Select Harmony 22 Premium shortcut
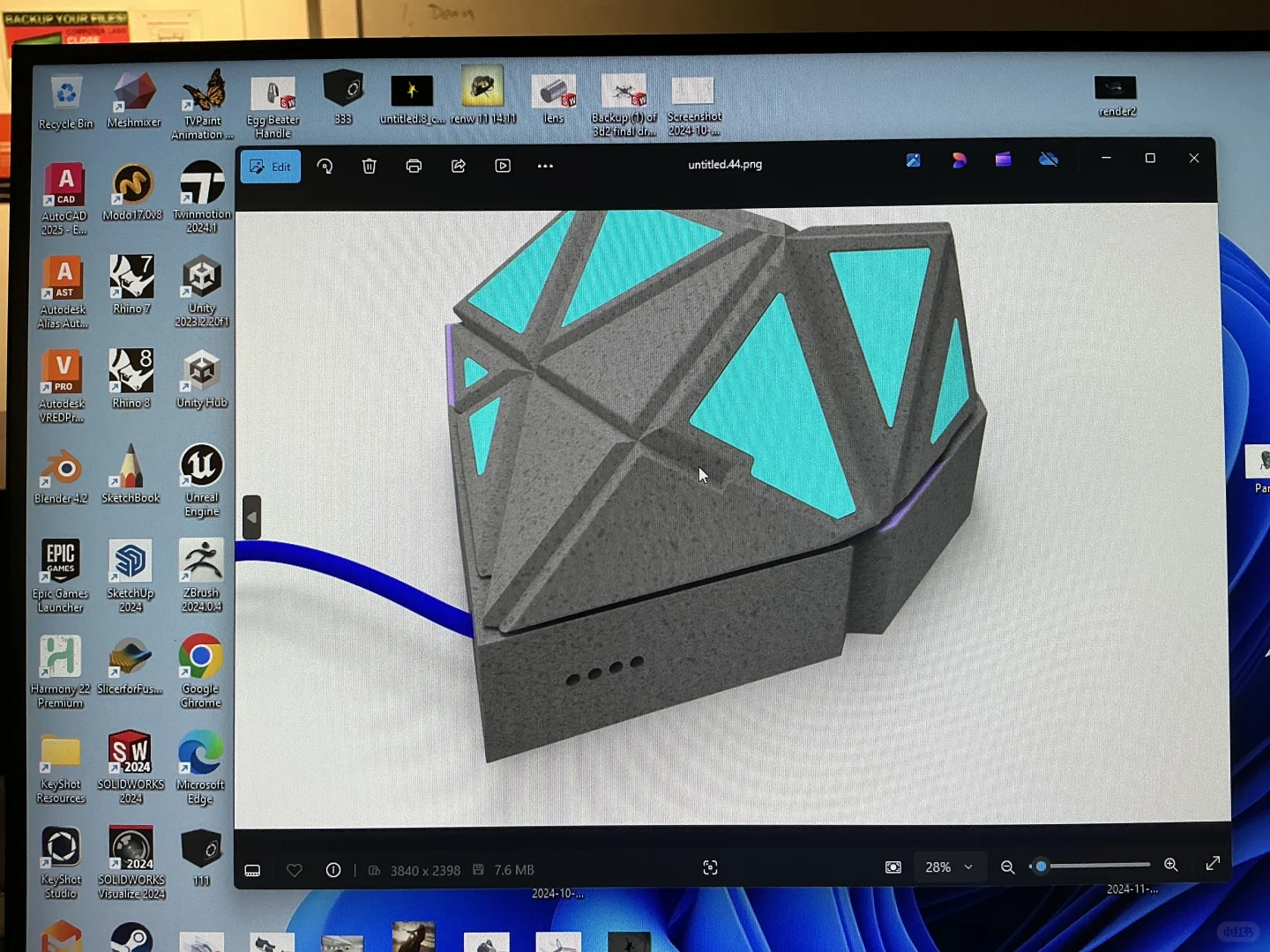 [x=60, y=672]
